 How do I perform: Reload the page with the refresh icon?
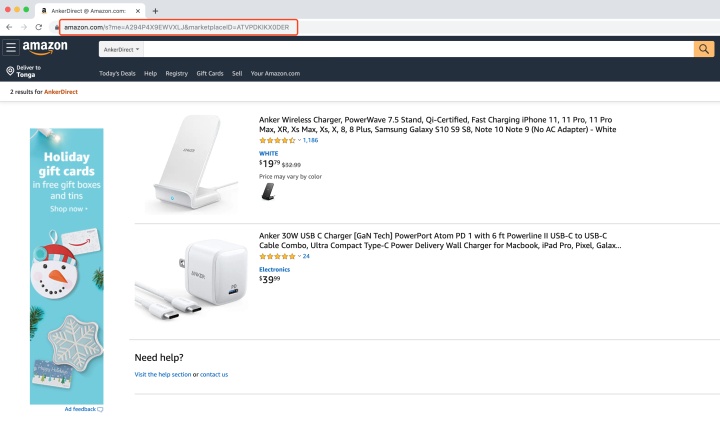[39, 27]
